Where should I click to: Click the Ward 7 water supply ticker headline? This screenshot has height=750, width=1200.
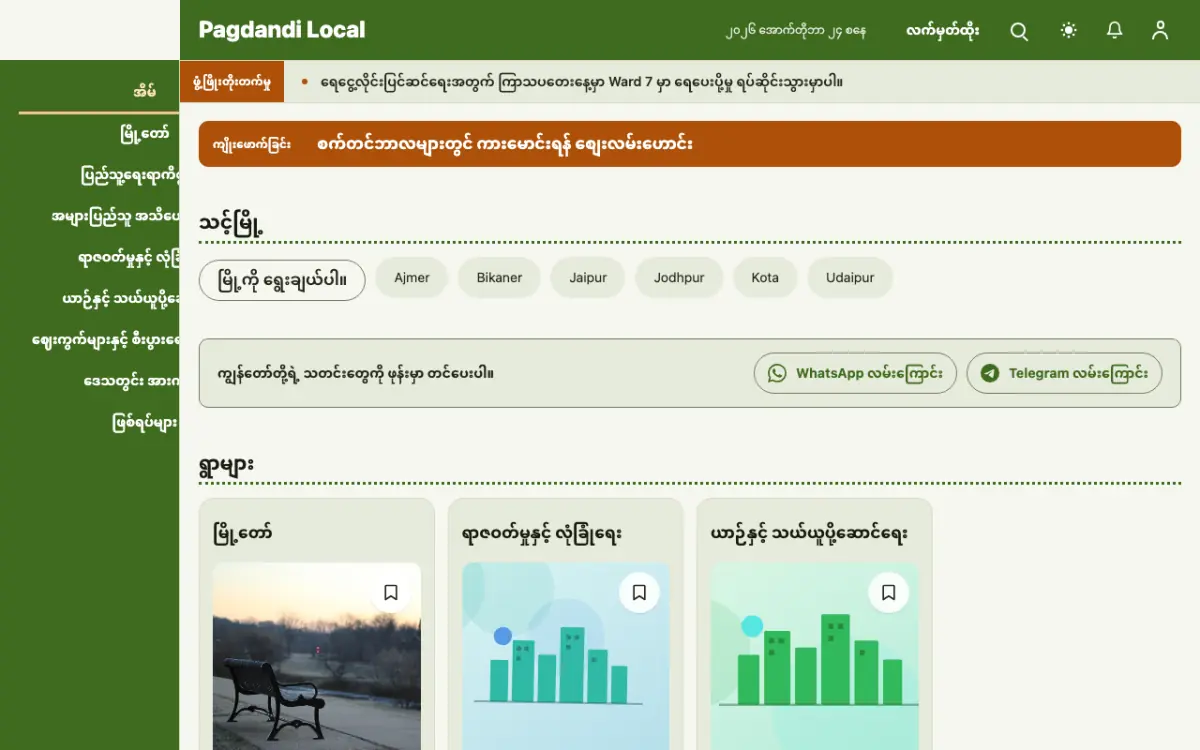point(581,82)
